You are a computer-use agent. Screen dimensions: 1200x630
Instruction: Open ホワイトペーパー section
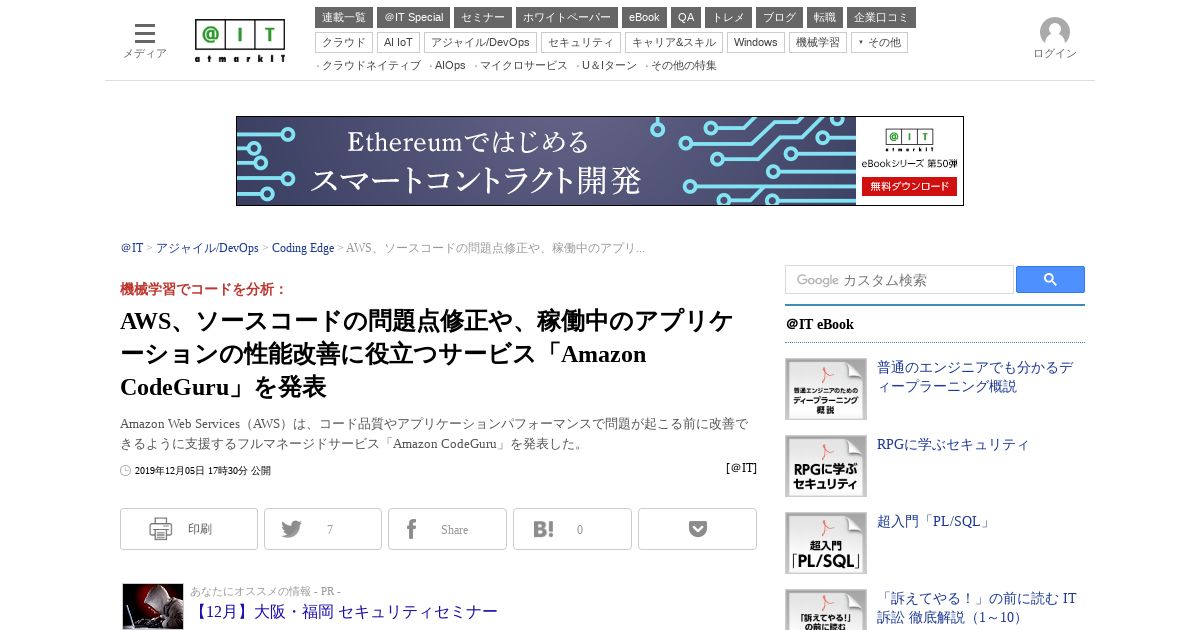pos(567,17)
